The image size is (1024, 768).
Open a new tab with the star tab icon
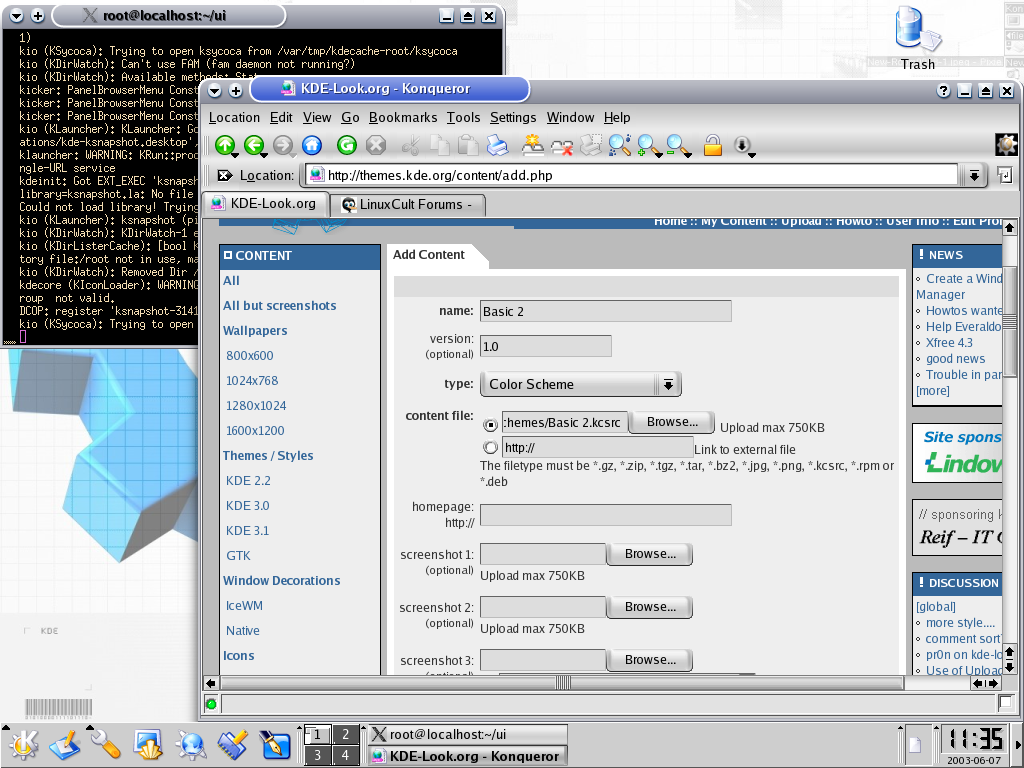tap(533, 145)
